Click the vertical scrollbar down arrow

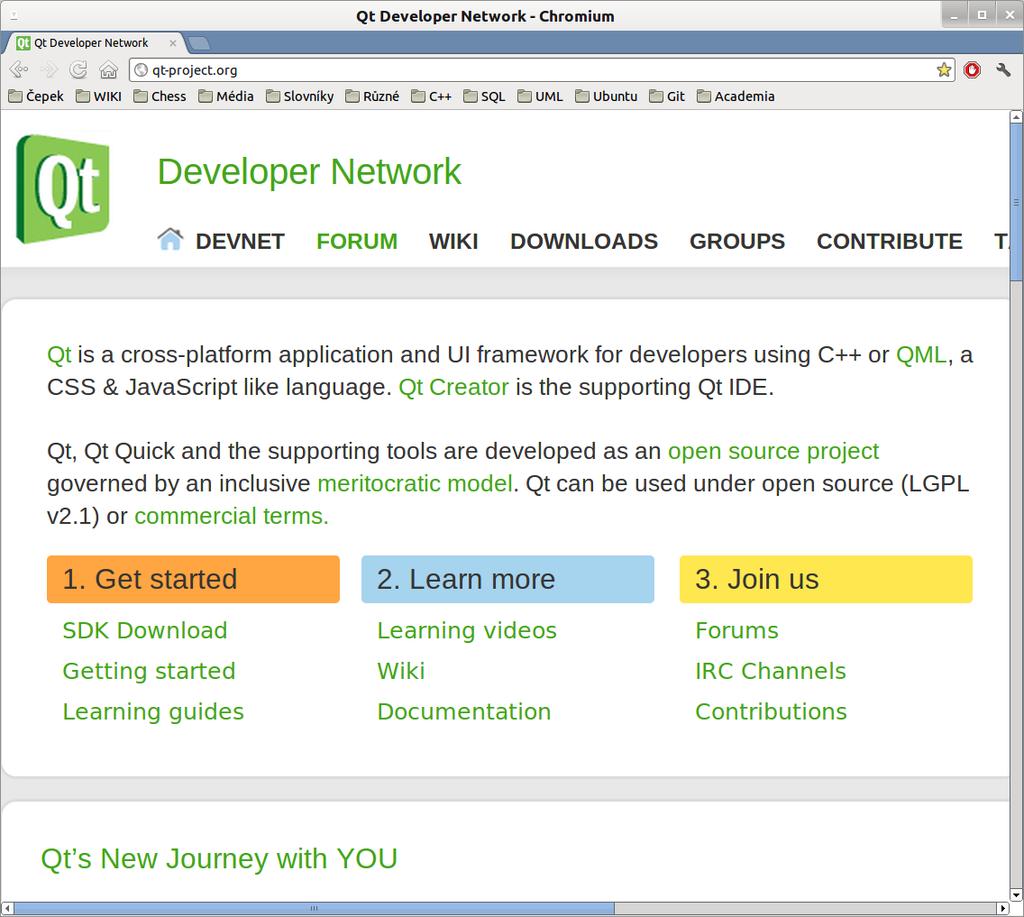click(x=1016, y=895)
